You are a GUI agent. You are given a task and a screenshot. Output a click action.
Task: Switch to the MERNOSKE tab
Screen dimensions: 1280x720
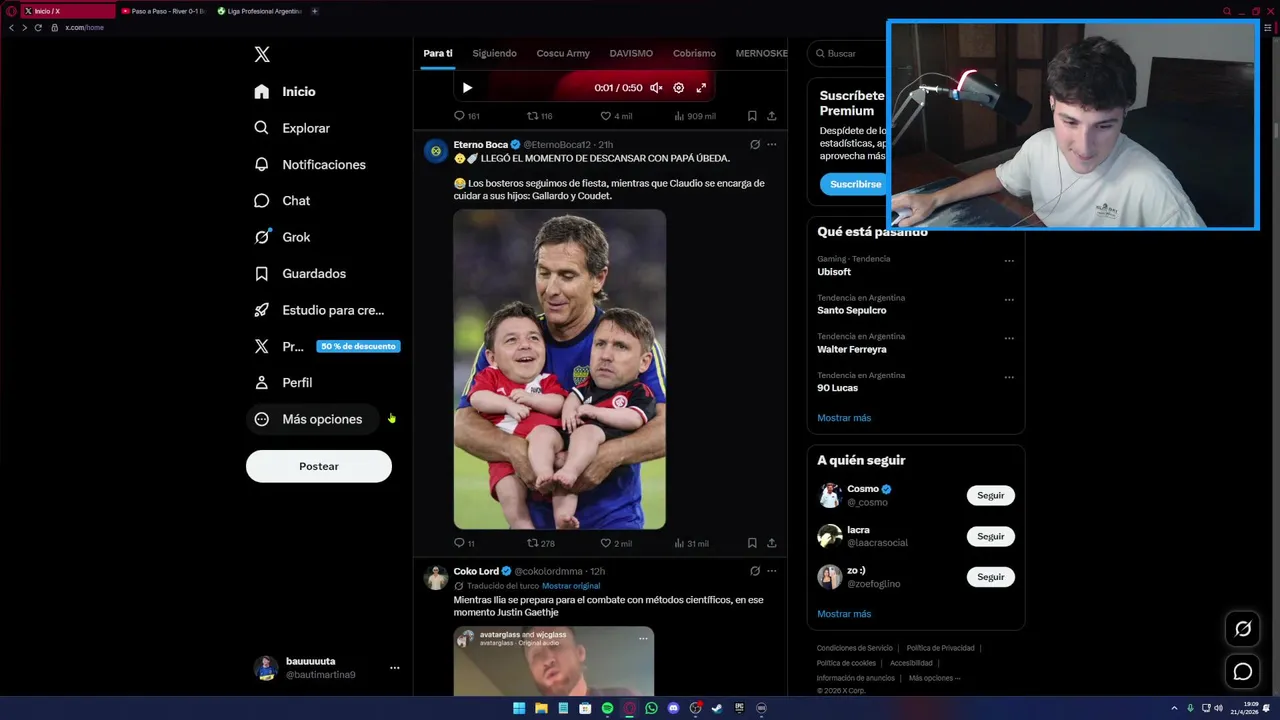pos(761,53)
